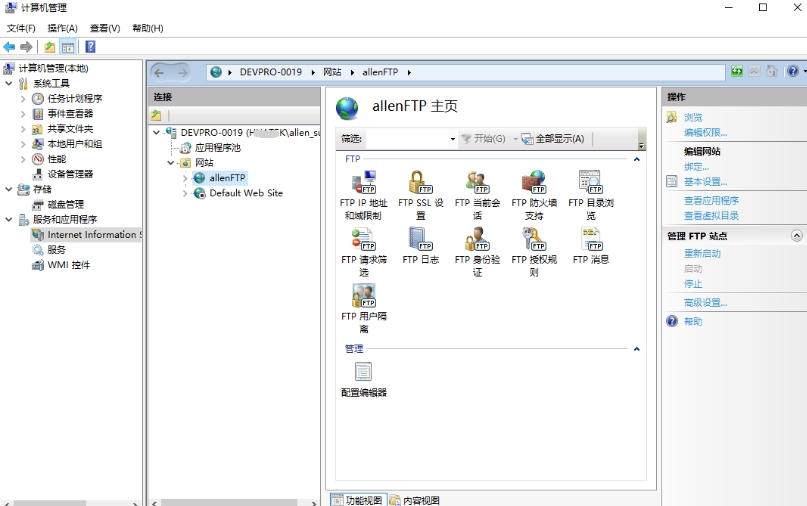Open the 查看(V) menu
Image resolution: width=807 pixels, height=506 pixels.
coord(105,28)
